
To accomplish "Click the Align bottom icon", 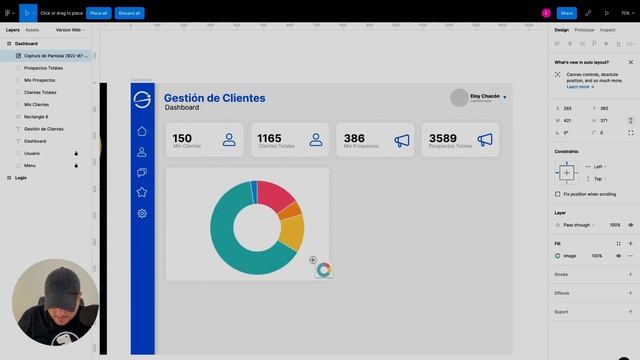I will (x=619, y=44).
